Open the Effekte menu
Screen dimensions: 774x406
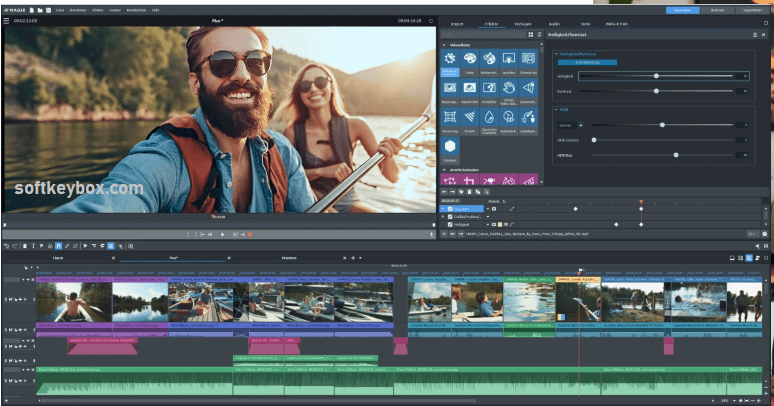(97, 10)
